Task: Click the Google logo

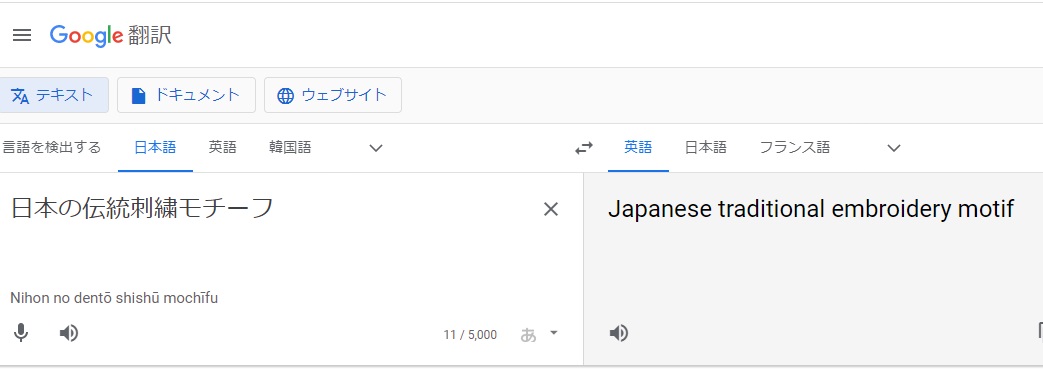Action: tap(86, 35)
